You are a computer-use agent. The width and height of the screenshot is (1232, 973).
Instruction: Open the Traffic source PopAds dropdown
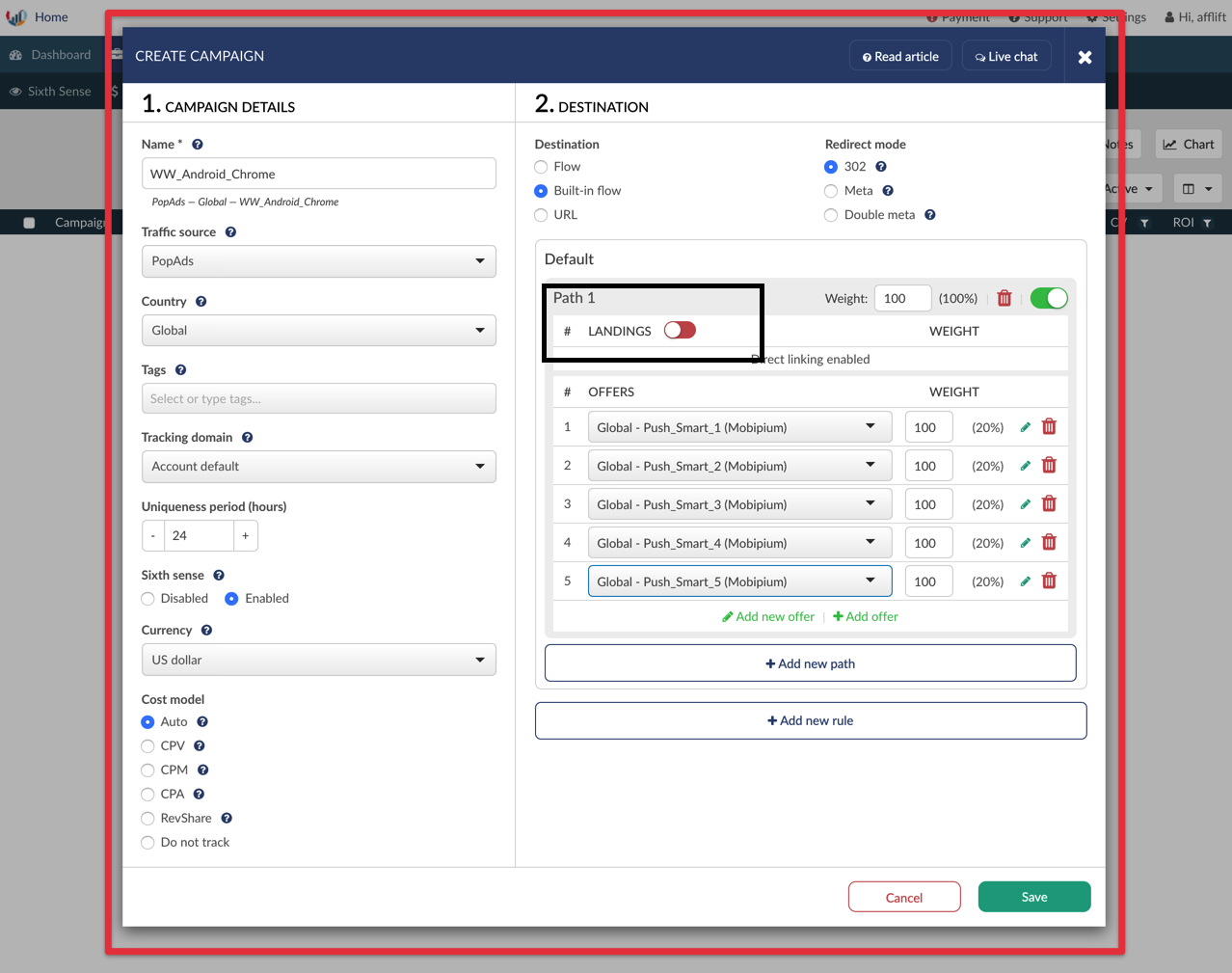point(319,261)
